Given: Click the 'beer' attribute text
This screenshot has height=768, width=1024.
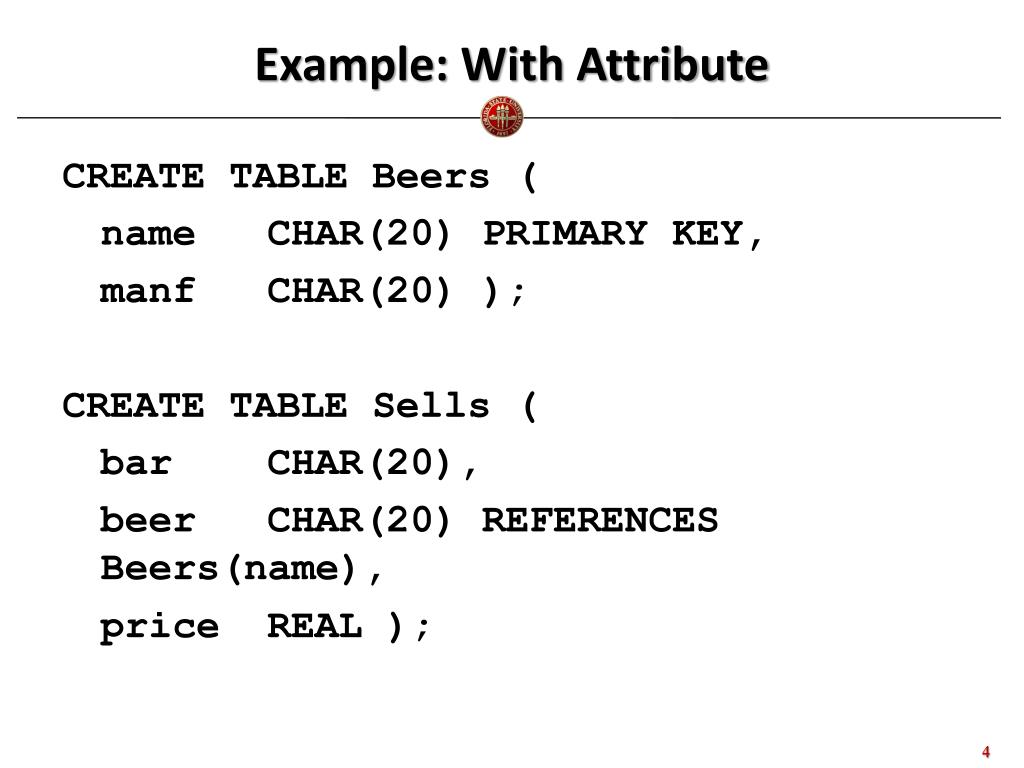Looking at the screenshot, I should [148, 520].
